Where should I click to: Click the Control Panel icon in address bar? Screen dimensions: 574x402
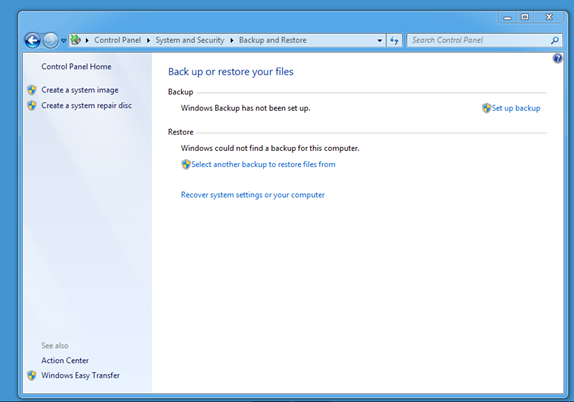[x=75, y=40]
